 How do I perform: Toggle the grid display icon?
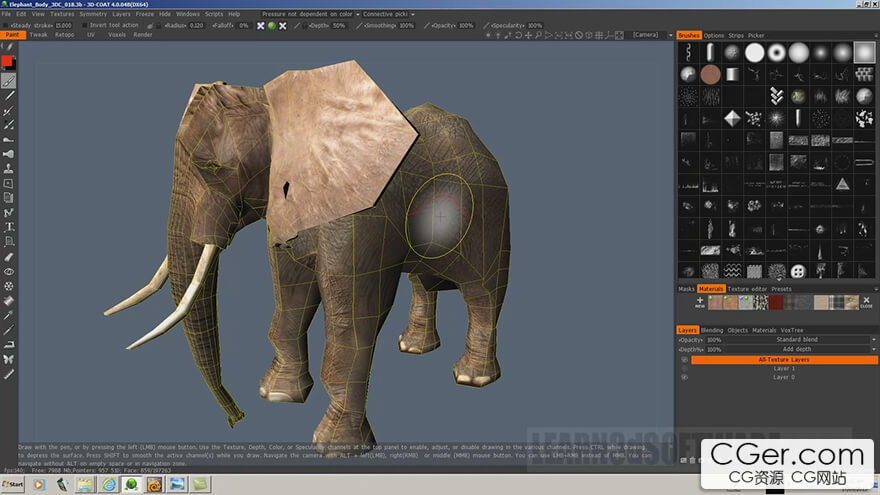tap(599, 35)
